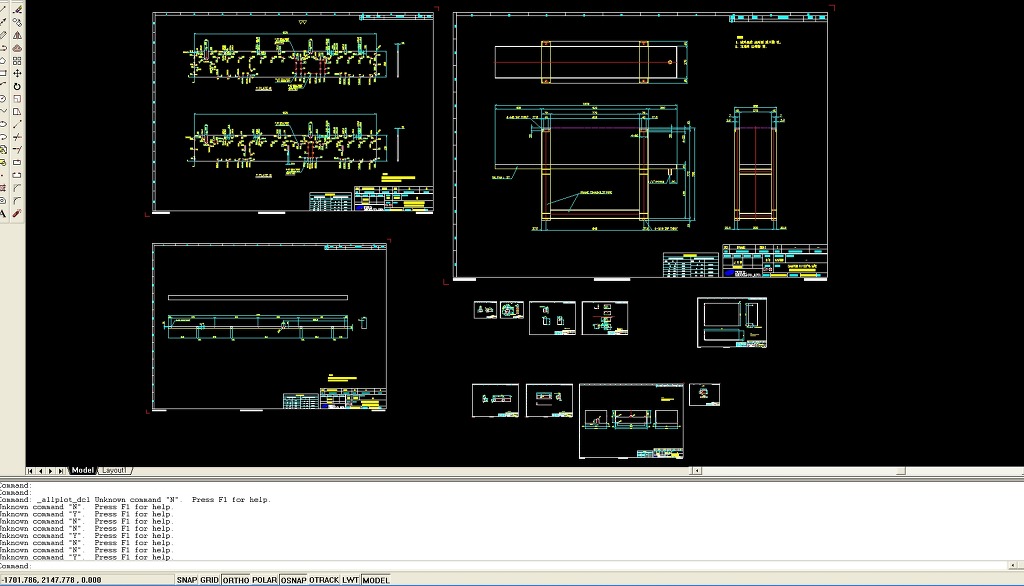
Task: Turn off ORTHO mode
Action: [235, 580]
